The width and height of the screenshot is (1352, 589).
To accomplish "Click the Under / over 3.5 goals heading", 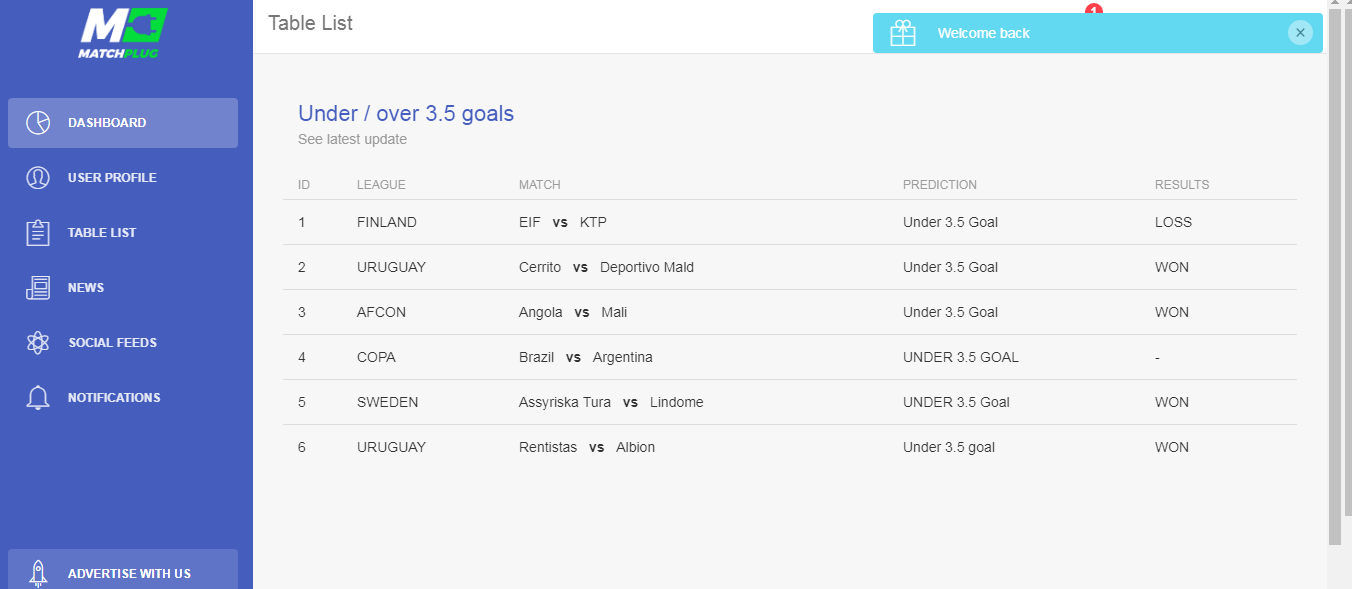I will click(406, 114).
